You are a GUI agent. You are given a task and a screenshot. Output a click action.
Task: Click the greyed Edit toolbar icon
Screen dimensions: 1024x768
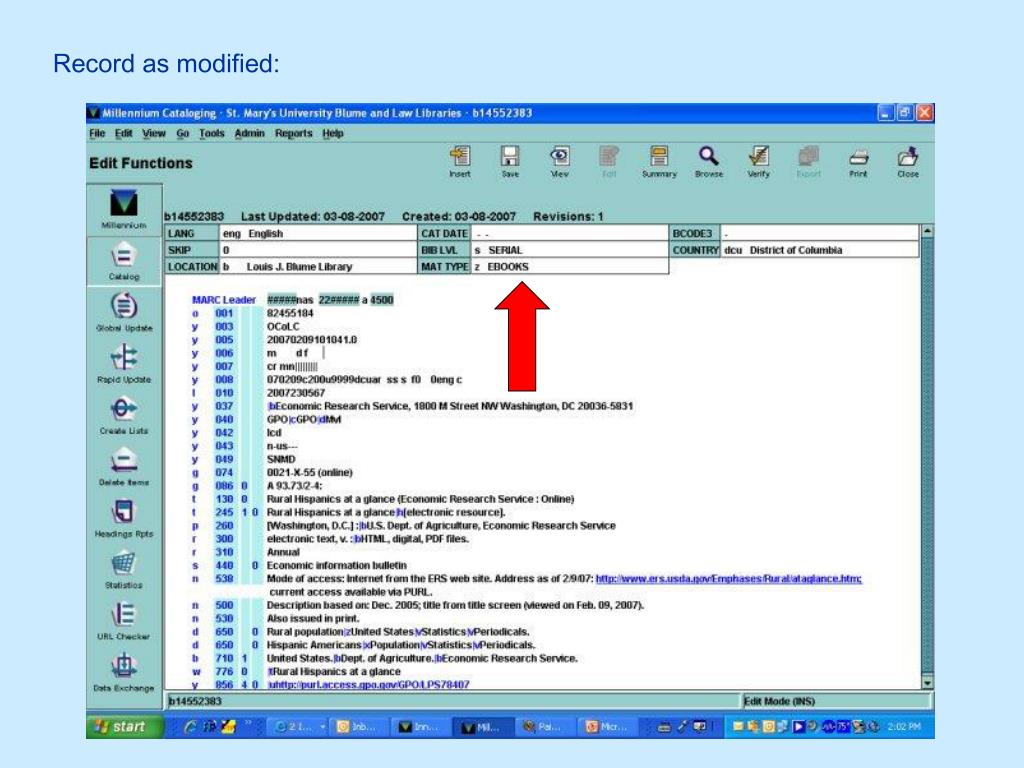609,161
